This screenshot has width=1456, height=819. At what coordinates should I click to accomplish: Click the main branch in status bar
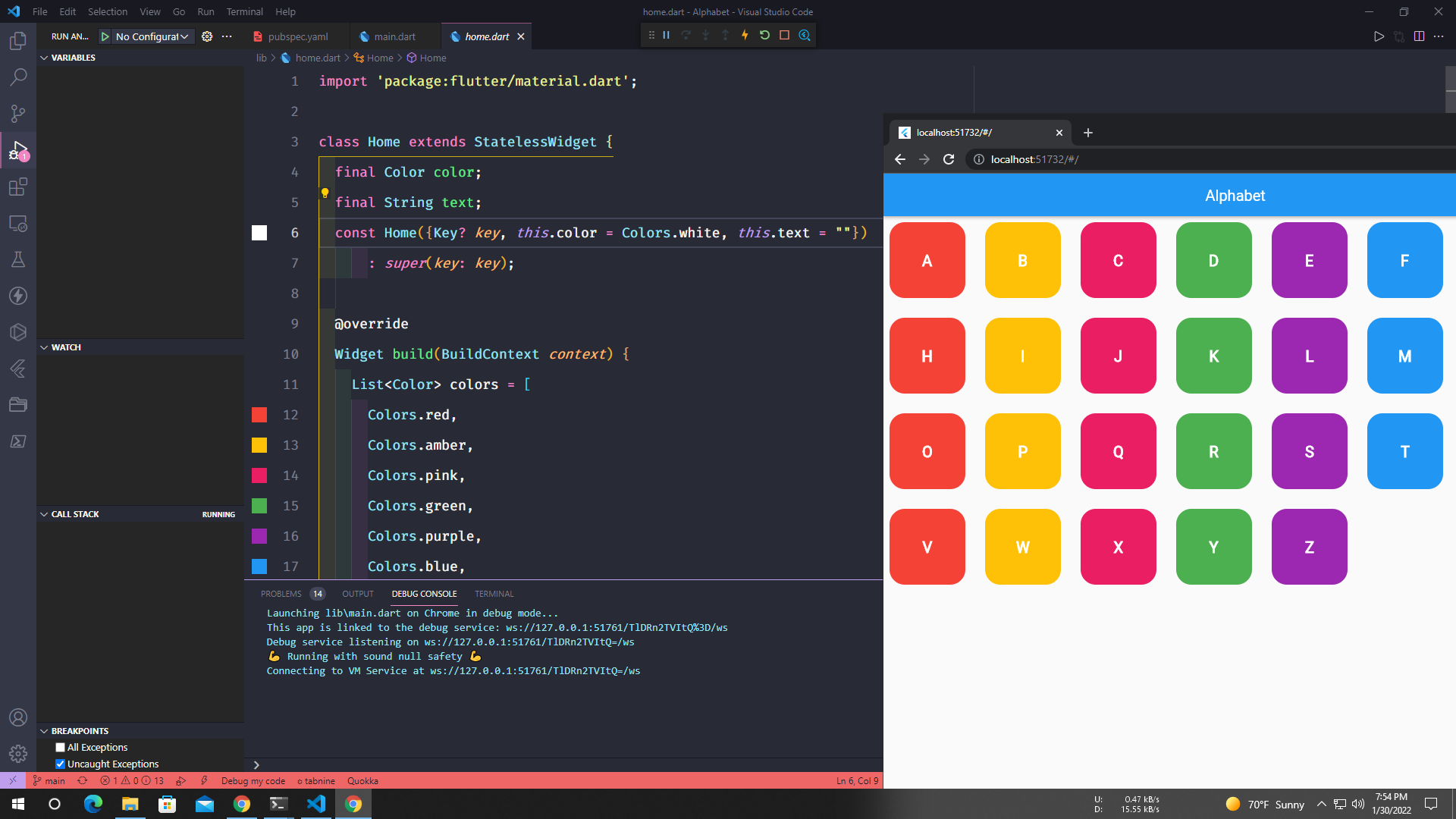tap(49, 781)
